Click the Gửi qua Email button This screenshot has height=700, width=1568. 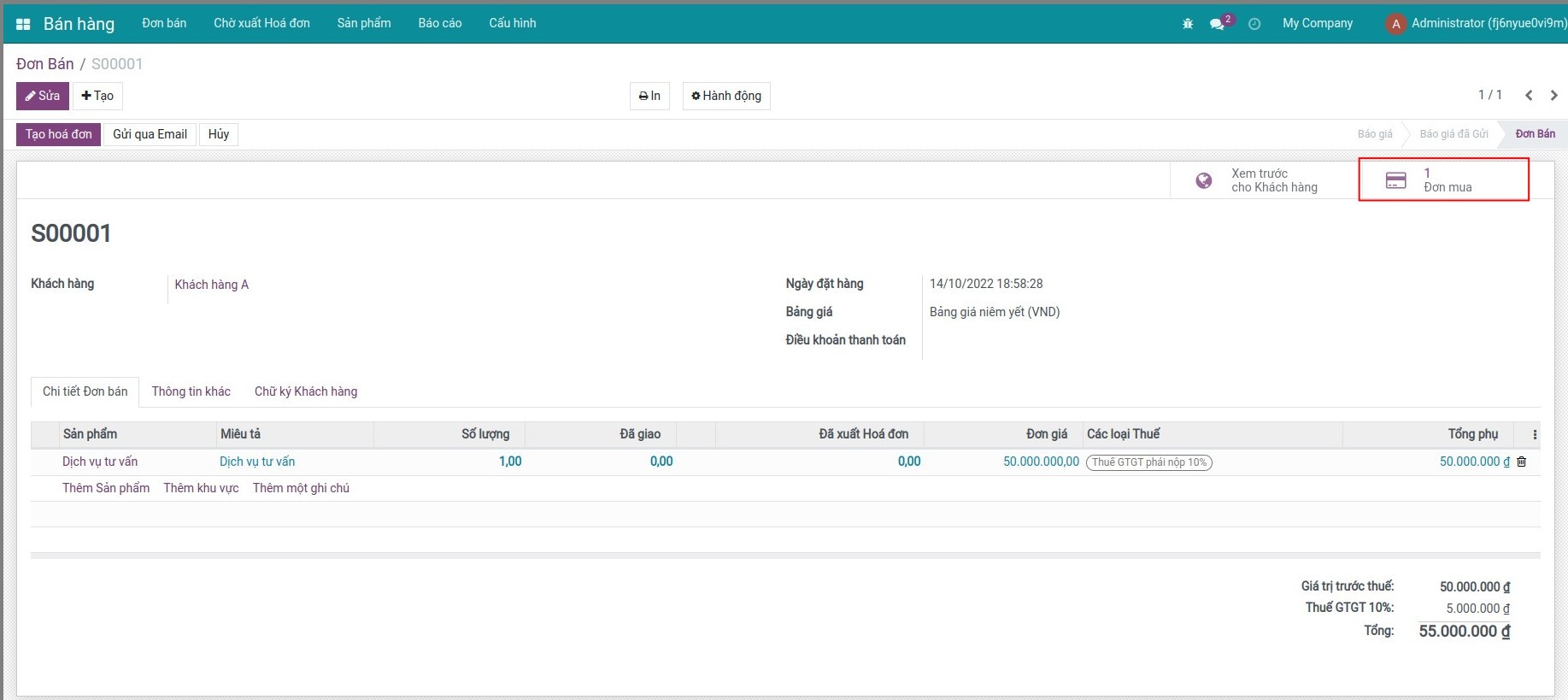150,134
